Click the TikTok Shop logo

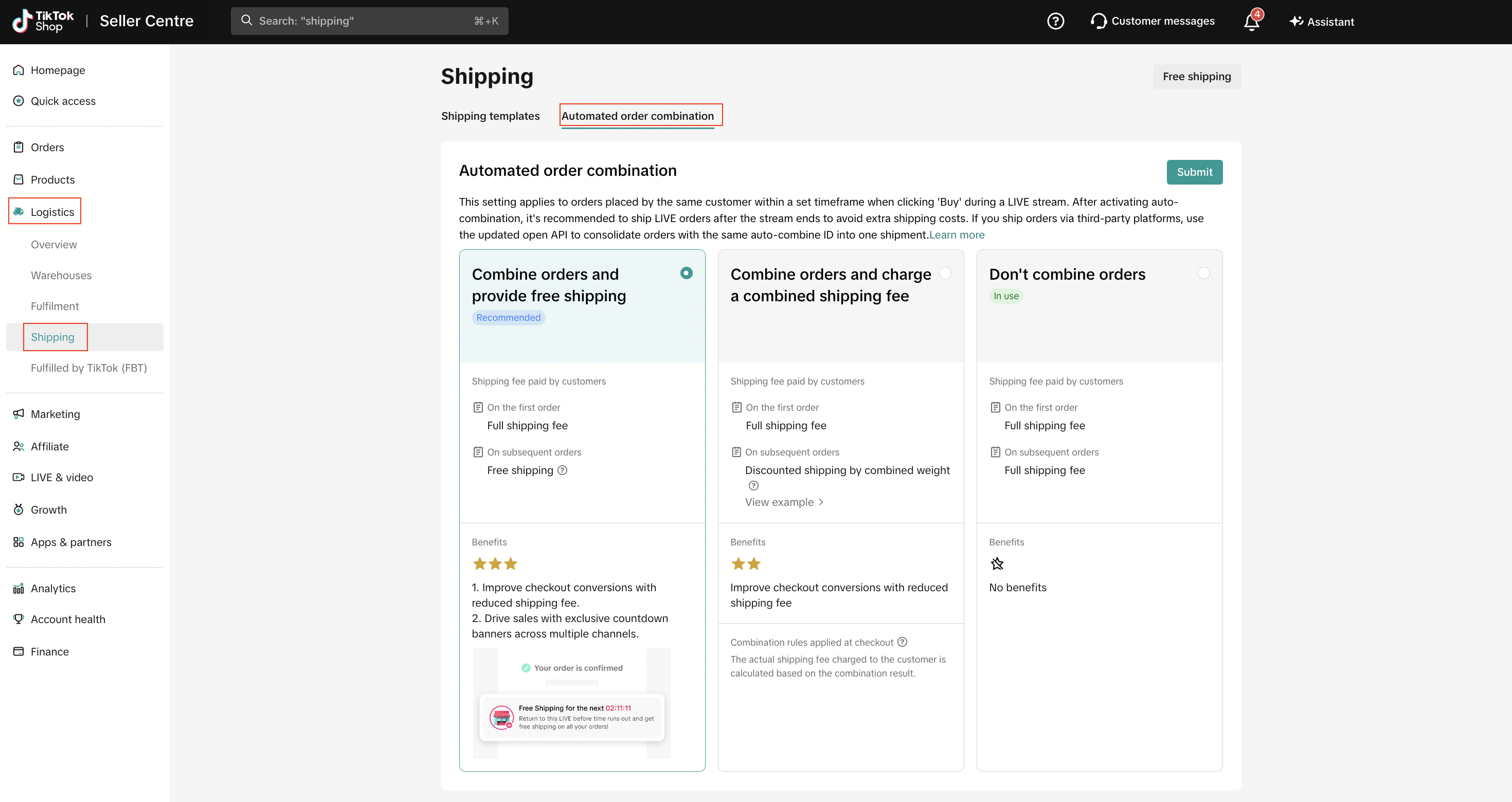43,21
